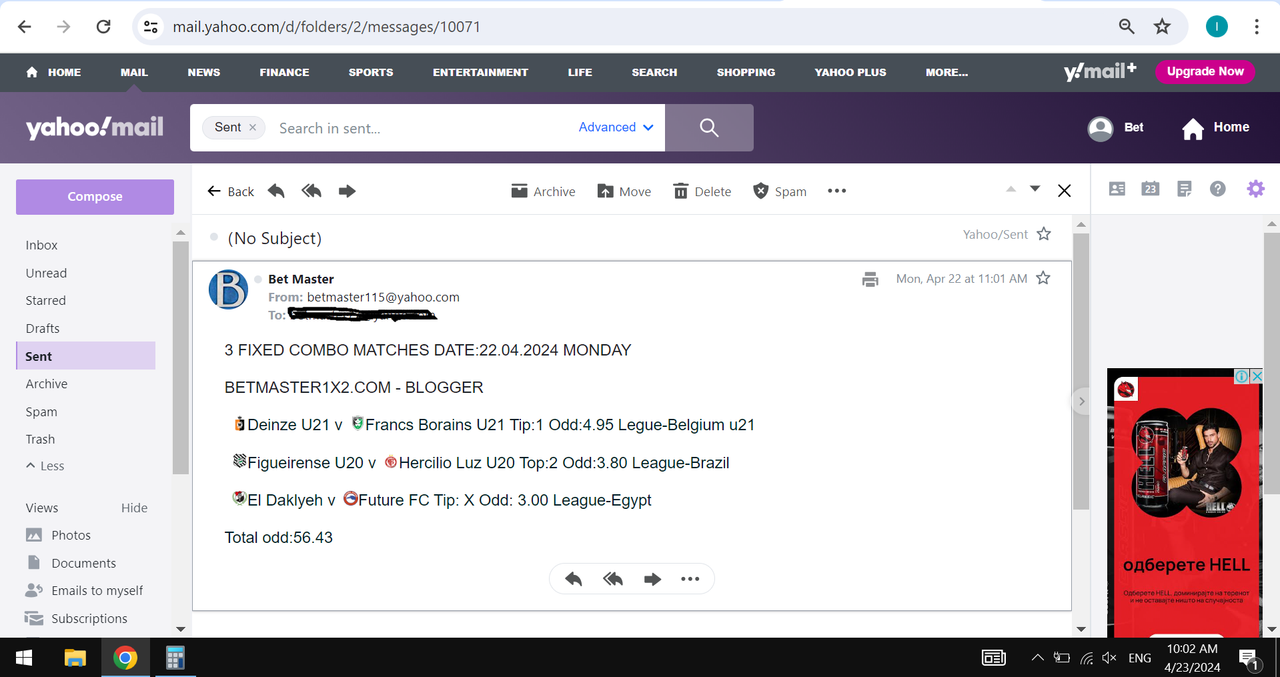Open browser zoom magnifier icon

(x=1126, y=27)
